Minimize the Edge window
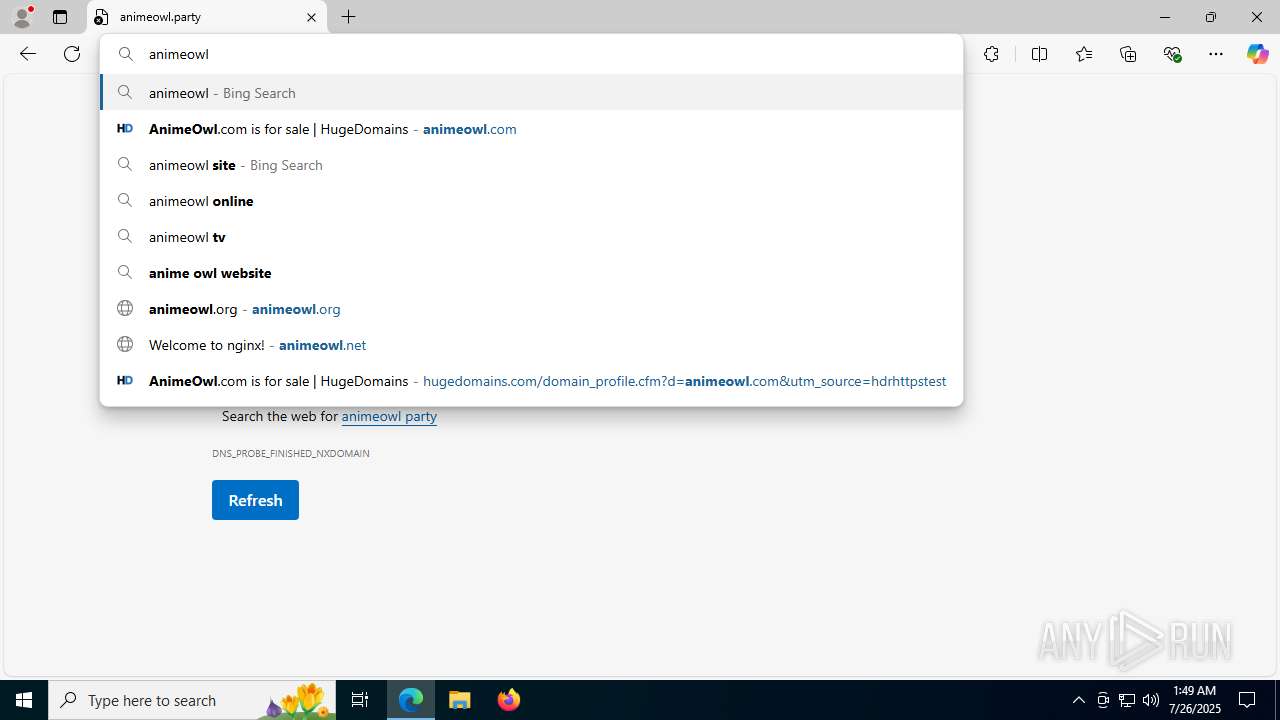The height and width of the screenshot is (720, 1280). (x=1164, y=17)
